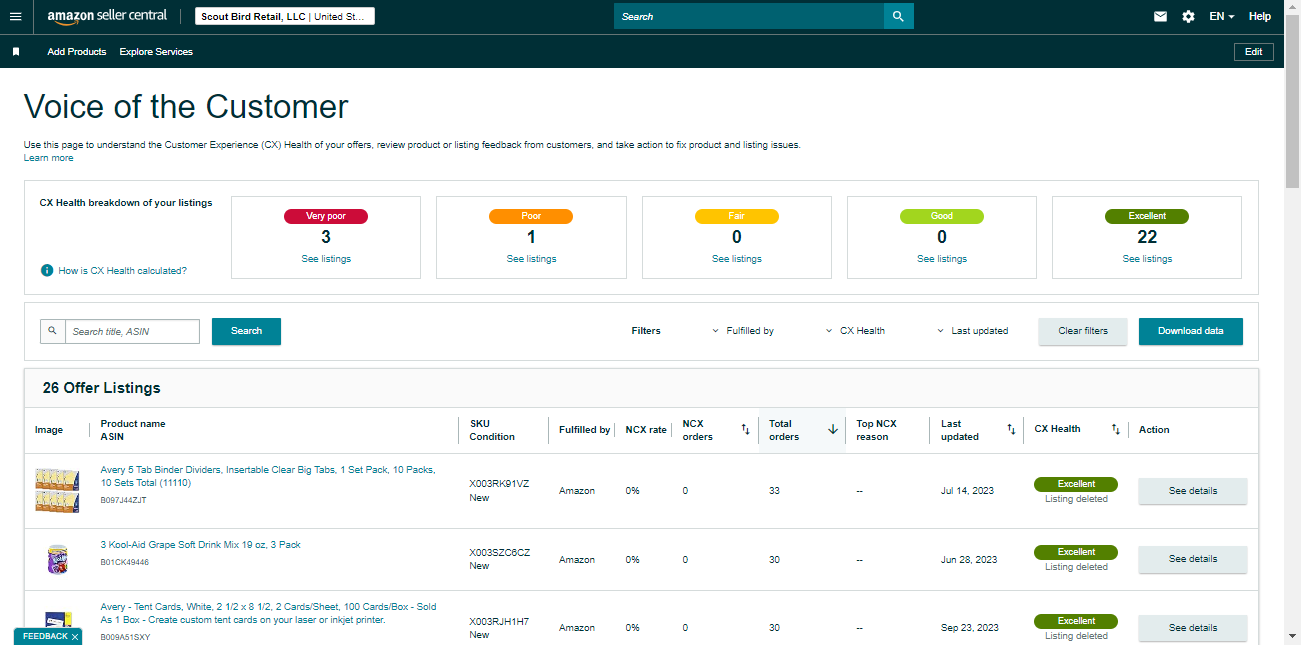See details for Avery Tent Cards row
Viewport: 1301px width, 645px height.
[1192, 628]
